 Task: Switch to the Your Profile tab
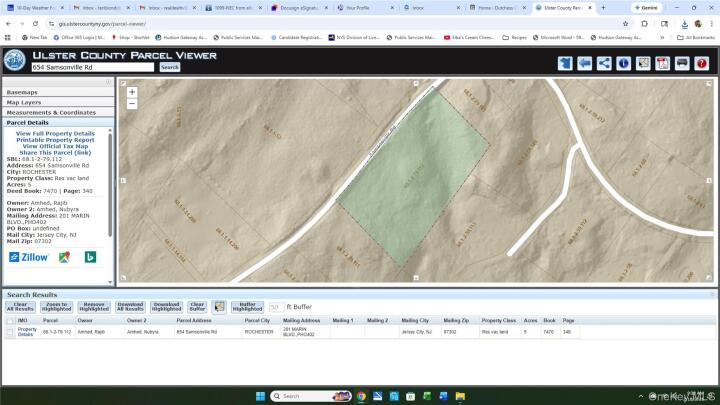pyautogui.click(x=366, y=8)
